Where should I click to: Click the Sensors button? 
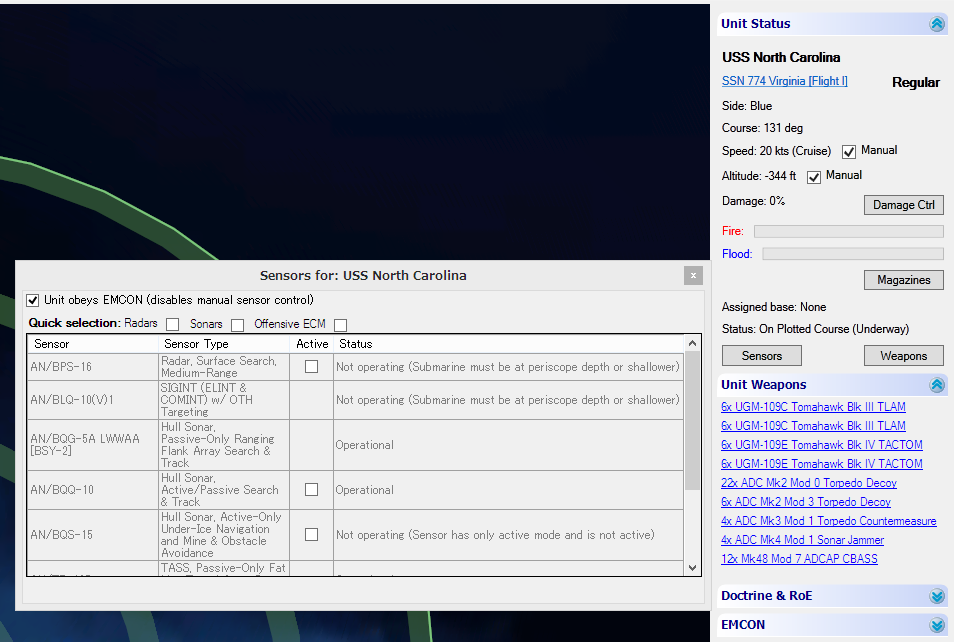[762, 356]
